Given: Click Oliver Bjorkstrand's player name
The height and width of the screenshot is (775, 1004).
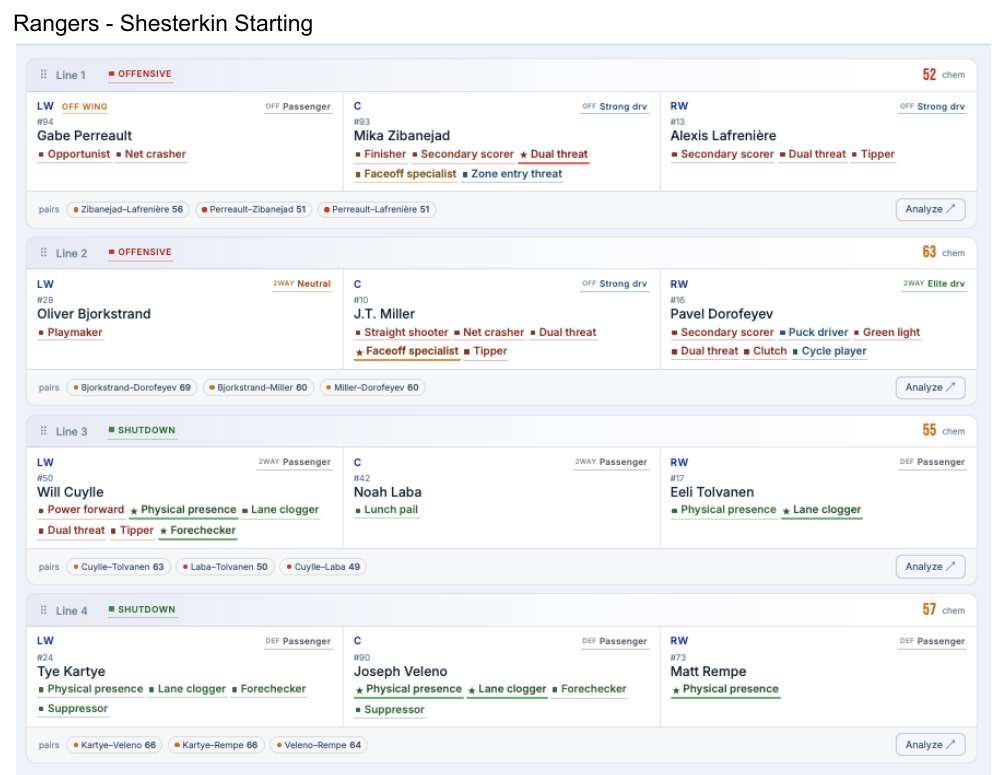Looking at the screenshot, I should pos(94,314).
